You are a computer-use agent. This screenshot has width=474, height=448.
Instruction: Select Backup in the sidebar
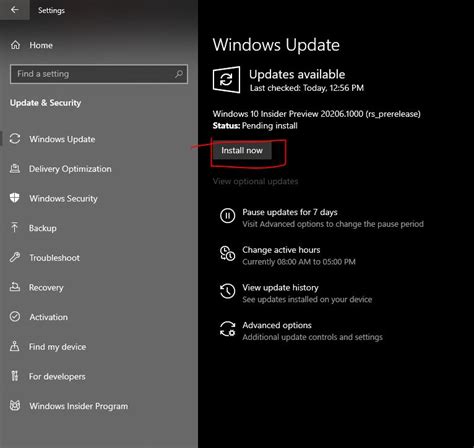43,228
